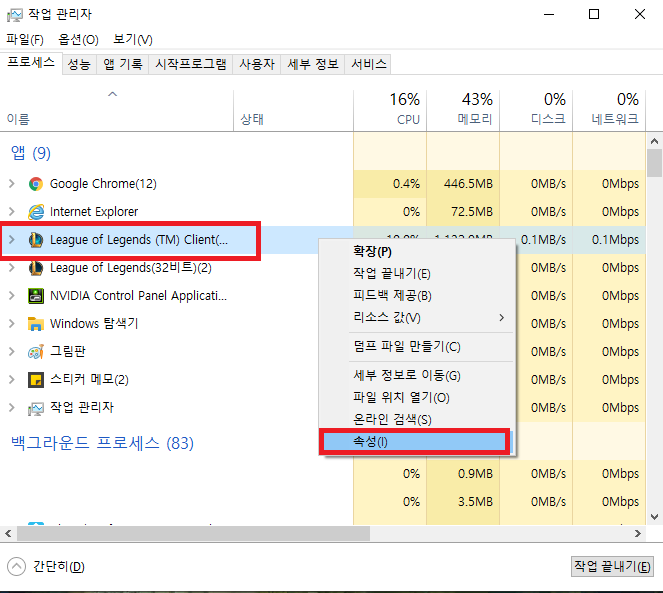
Task: Open the 리소스 값 submenu arrow
Action: point(501,317)
